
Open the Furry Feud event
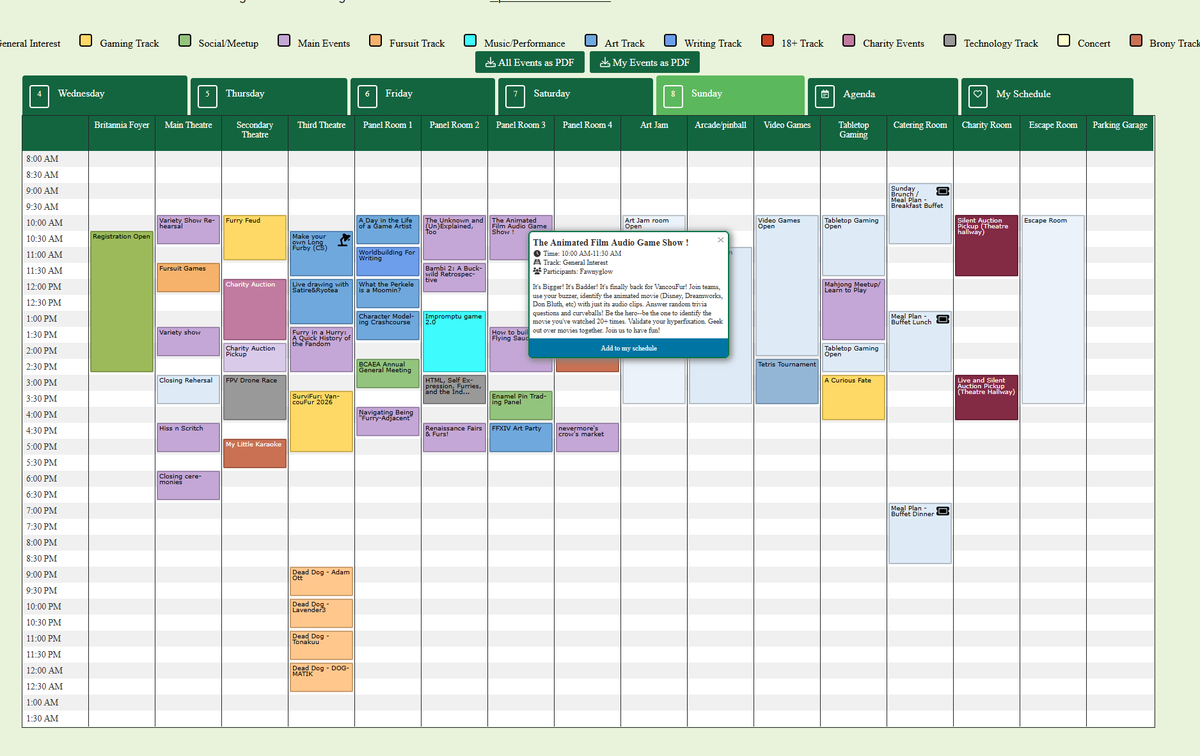255,237
